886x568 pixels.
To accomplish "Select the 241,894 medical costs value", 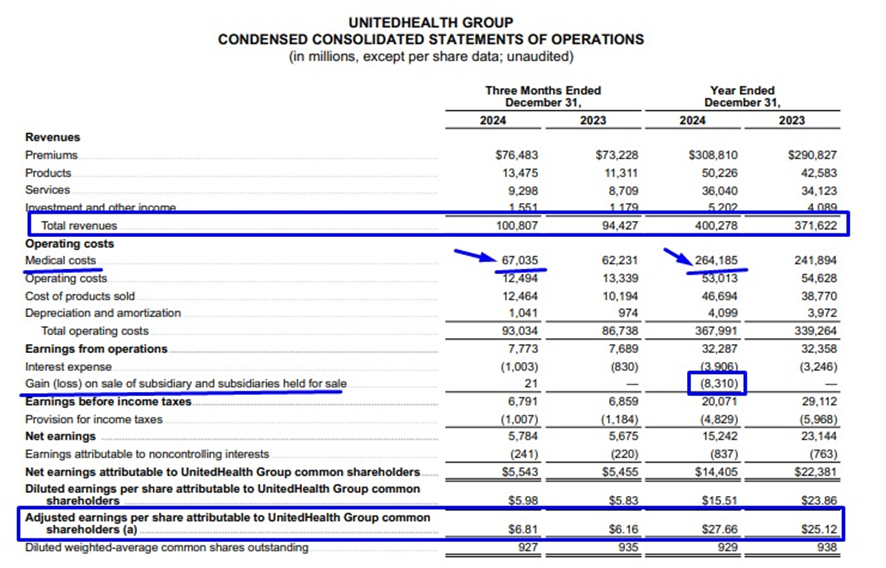I will 816,261.
